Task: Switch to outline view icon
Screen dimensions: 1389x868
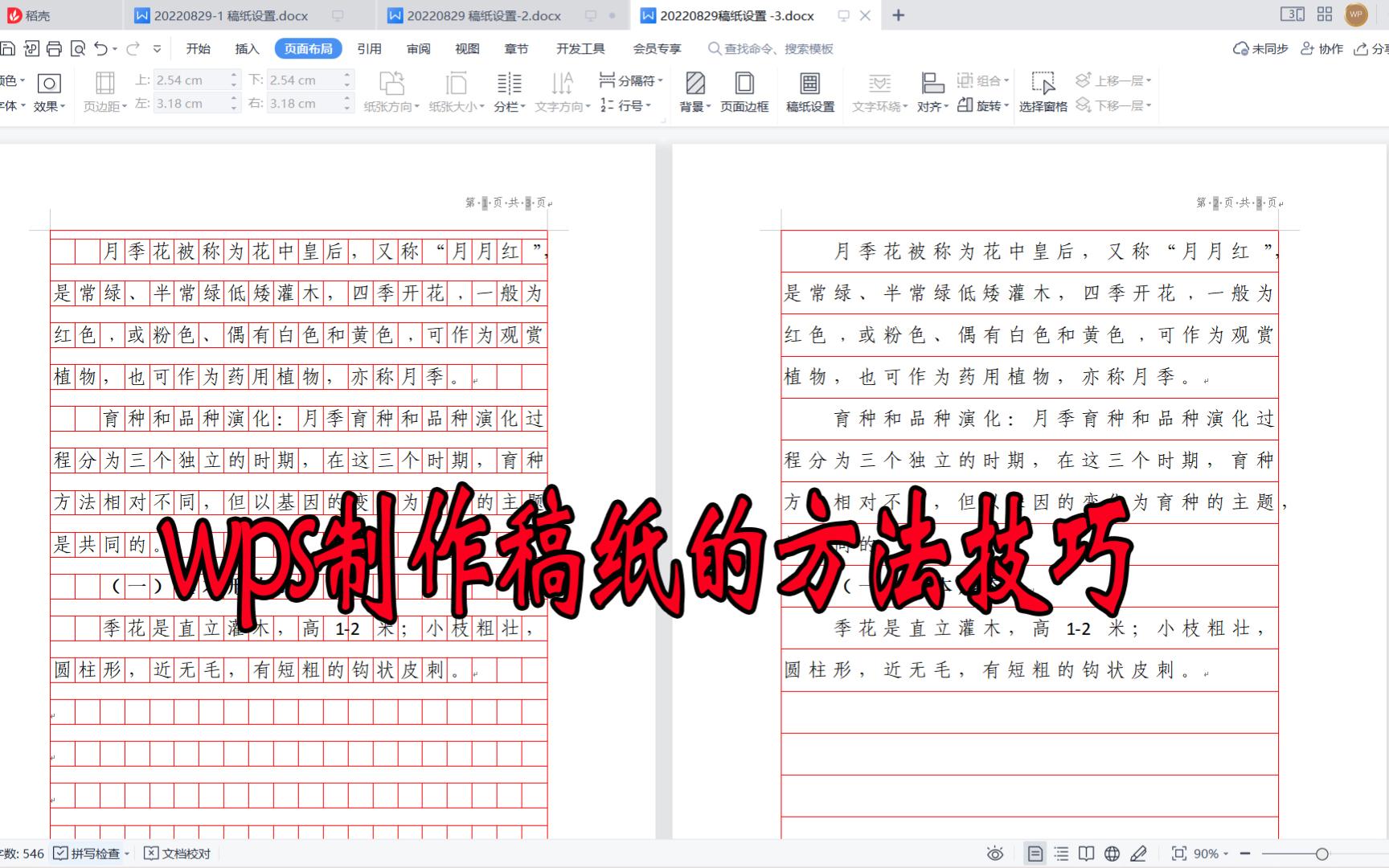Action: [1061, 854]
